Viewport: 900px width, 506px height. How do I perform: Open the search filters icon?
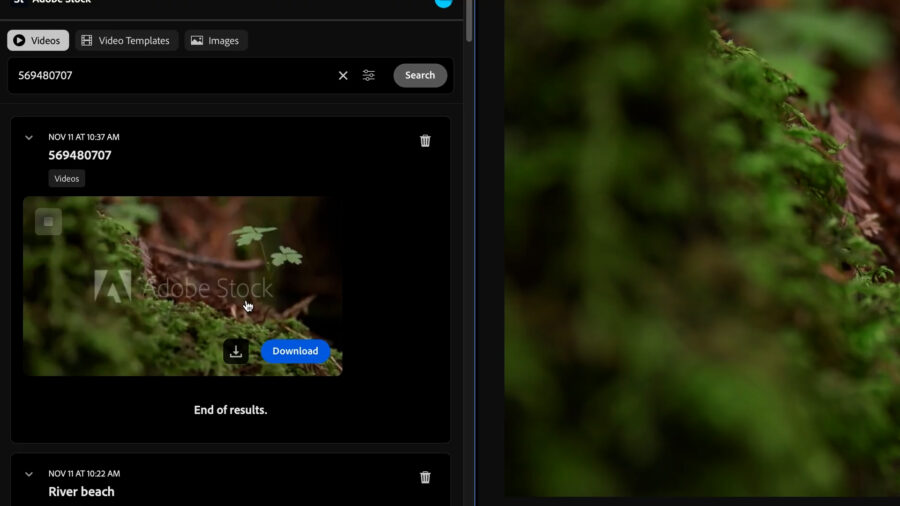click(x=369, y=76)
